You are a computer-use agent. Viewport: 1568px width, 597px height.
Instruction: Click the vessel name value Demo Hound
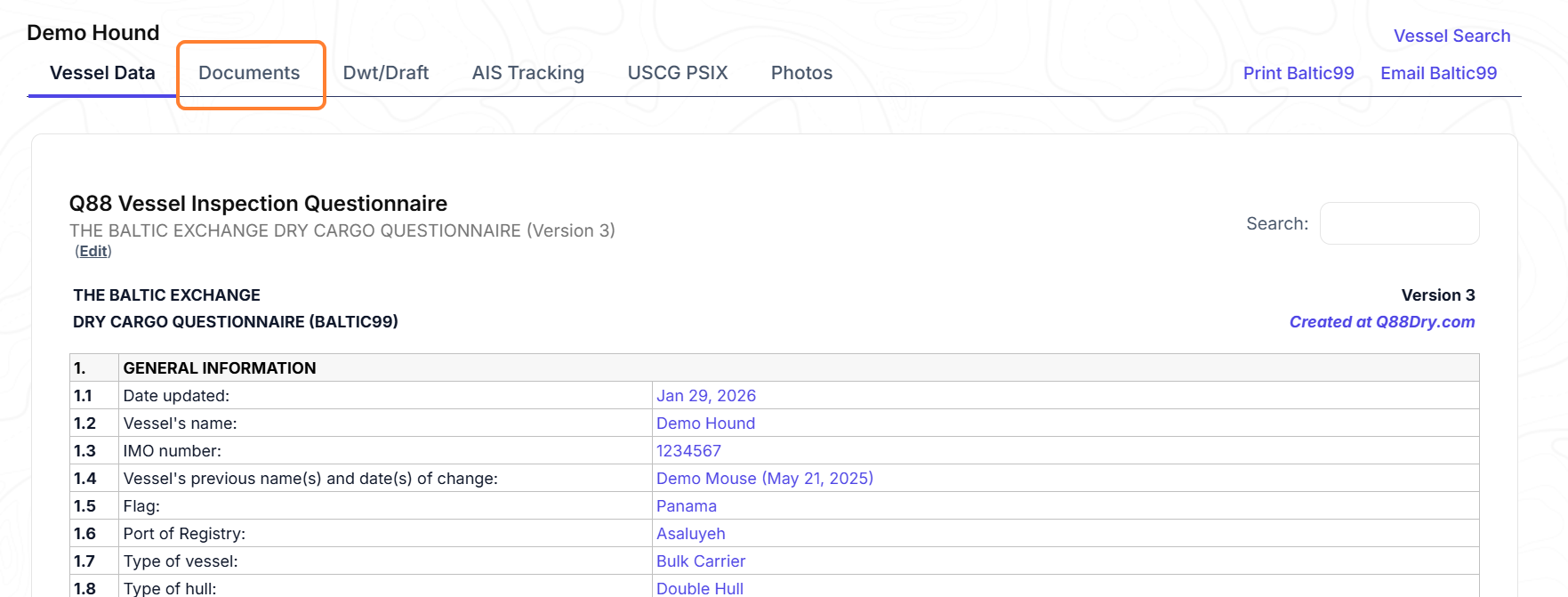pyautogui.click(x=705, y=424)
